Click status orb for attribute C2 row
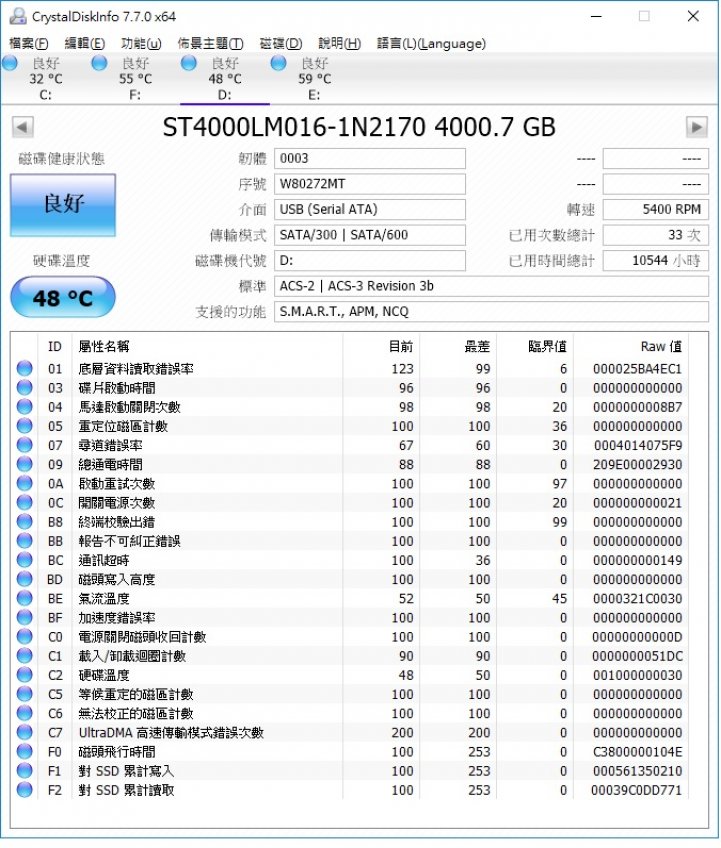The height and width of the screenshot is (848, 721). tap(24, 675)
